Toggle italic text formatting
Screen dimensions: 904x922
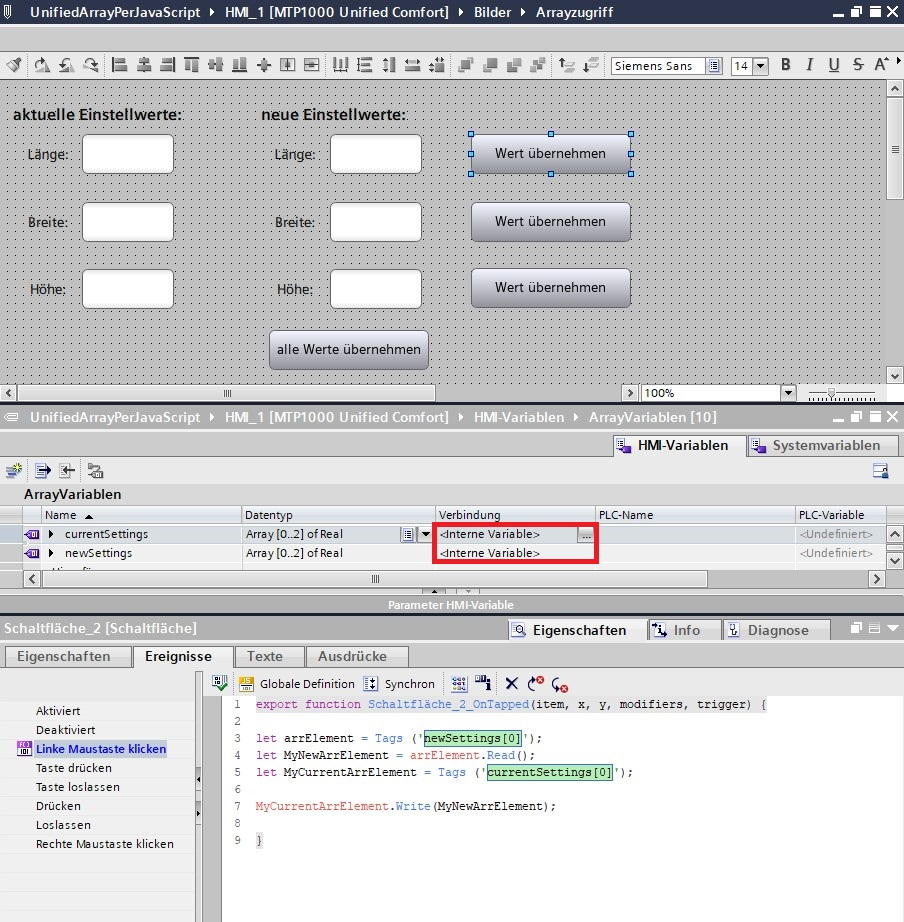click(810, 65)
